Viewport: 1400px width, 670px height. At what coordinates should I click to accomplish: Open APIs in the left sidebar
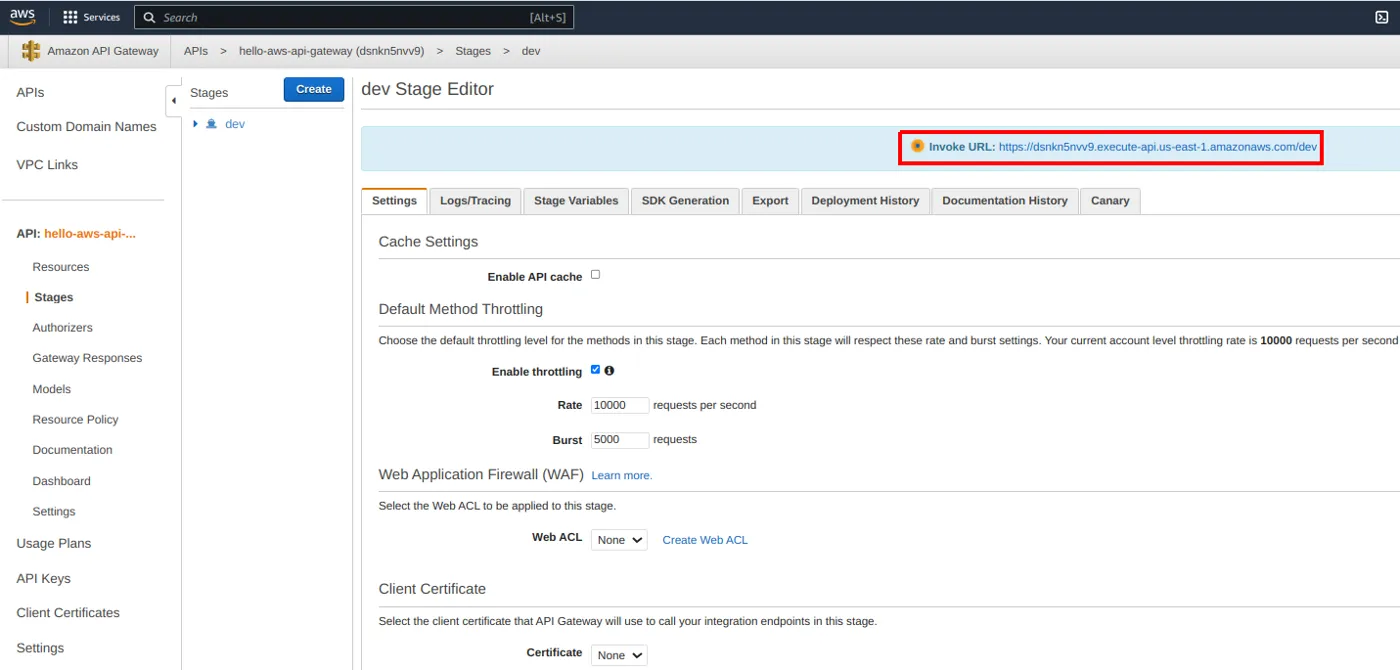30,92
